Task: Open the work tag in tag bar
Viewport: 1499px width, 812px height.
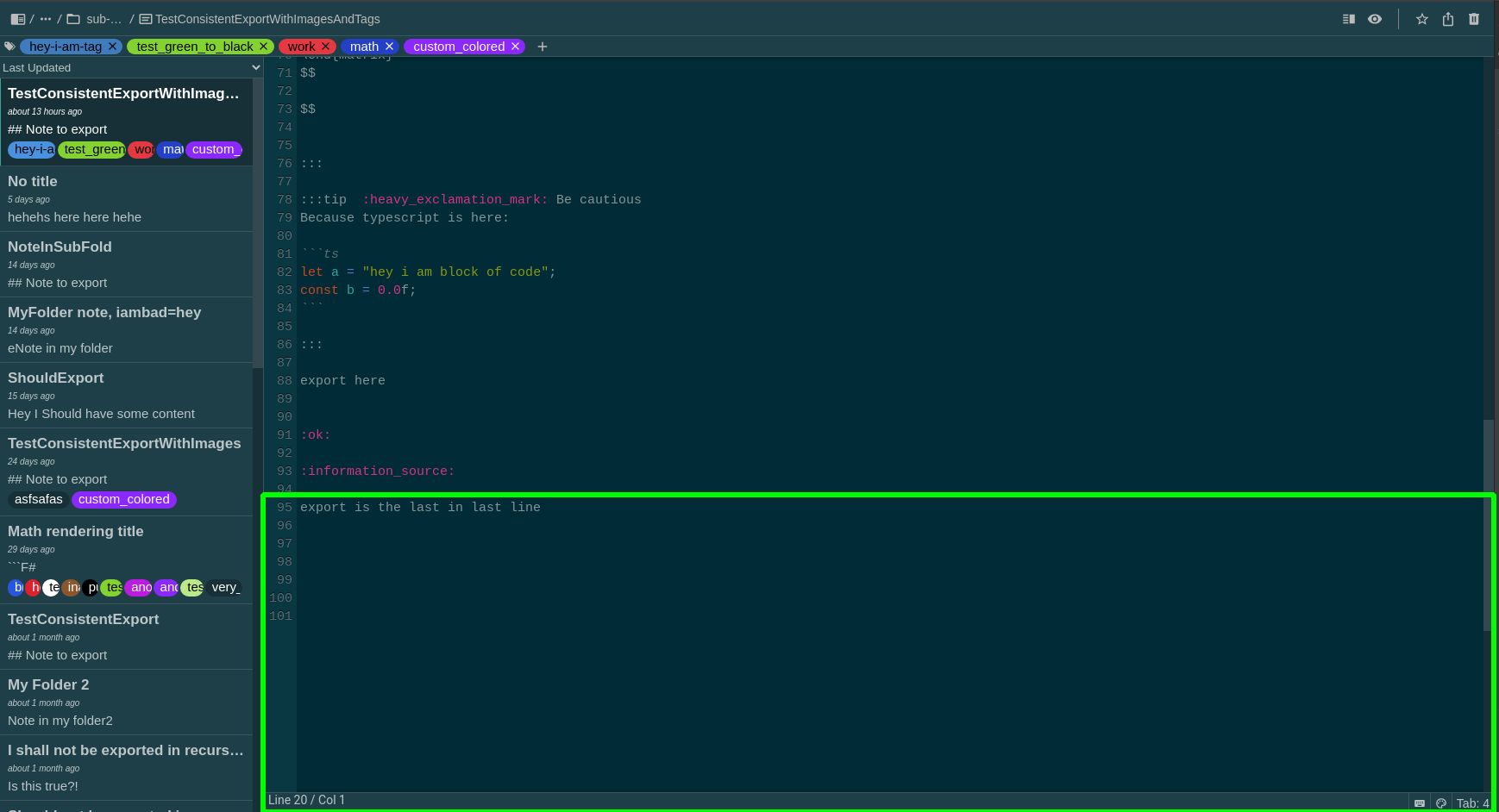Action: click(301, 47)
